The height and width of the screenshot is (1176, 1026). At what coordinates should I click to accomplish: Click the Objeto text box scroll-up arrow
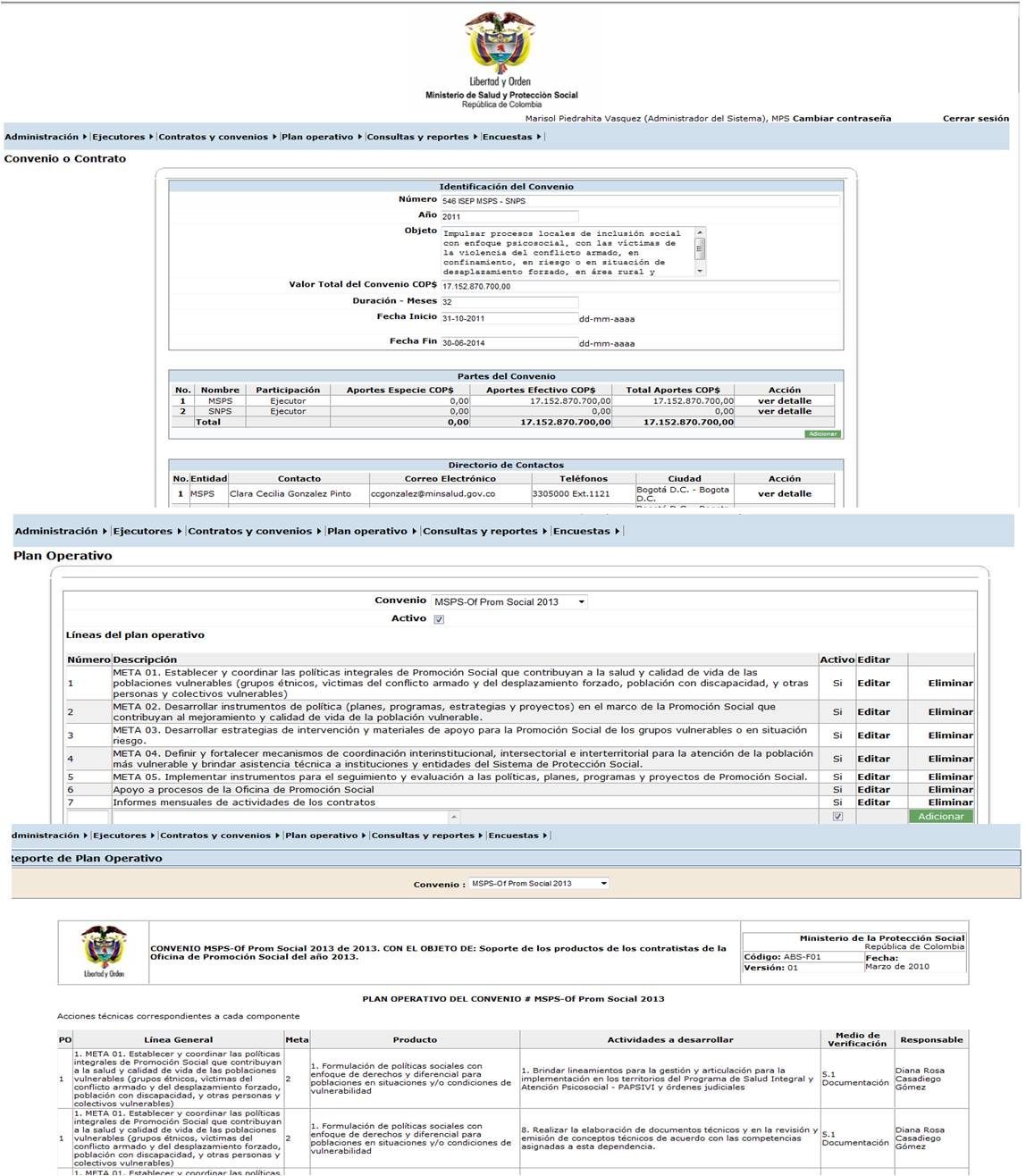(700, 233)
